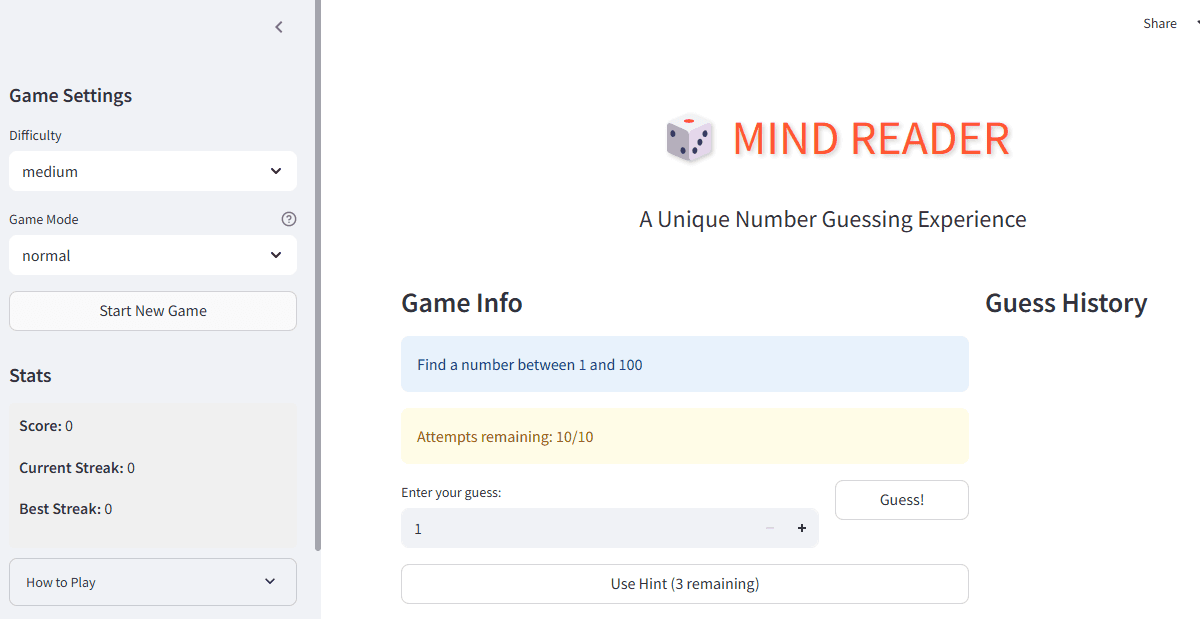Use a hint with three remaining
Viewport: 1200px width, 619px height.
click(x=684, y=583)
